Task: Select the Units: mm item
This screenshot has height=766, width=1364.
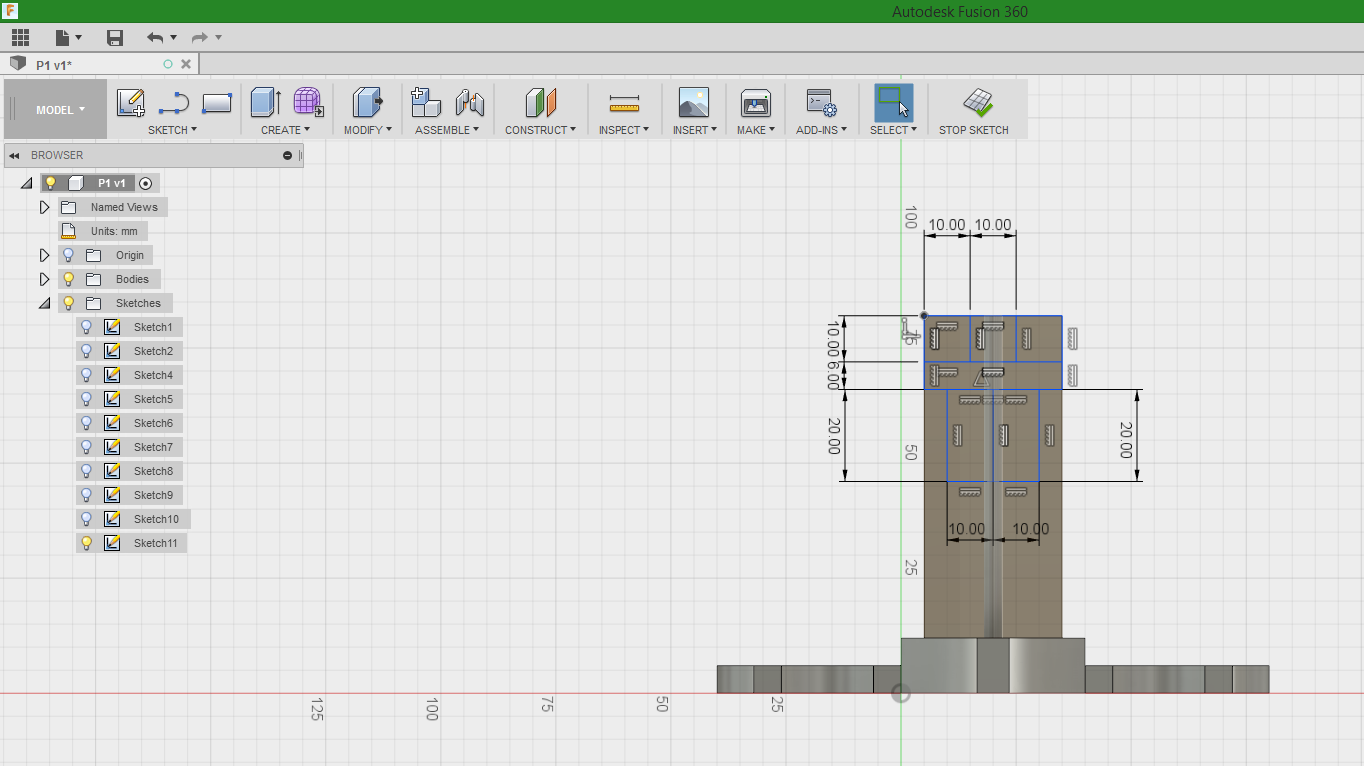Action: [114, 231]
